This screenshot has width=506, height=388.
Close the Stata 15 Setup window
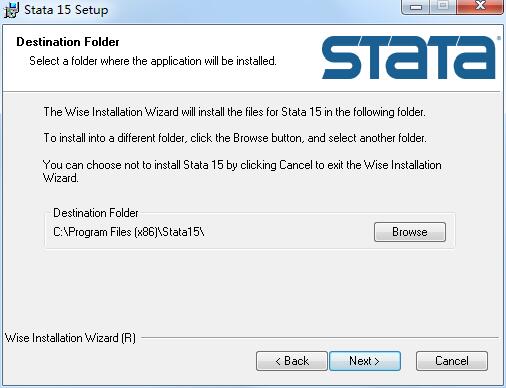[480, 7]
